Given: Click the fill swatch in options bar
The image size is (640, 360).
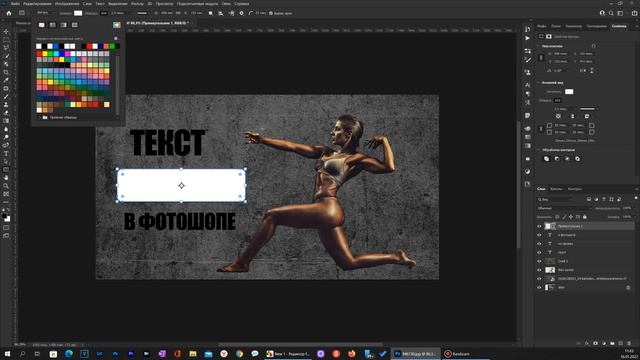Looking at the screenshot, I should pyautogui.click(x=78, y=13).
